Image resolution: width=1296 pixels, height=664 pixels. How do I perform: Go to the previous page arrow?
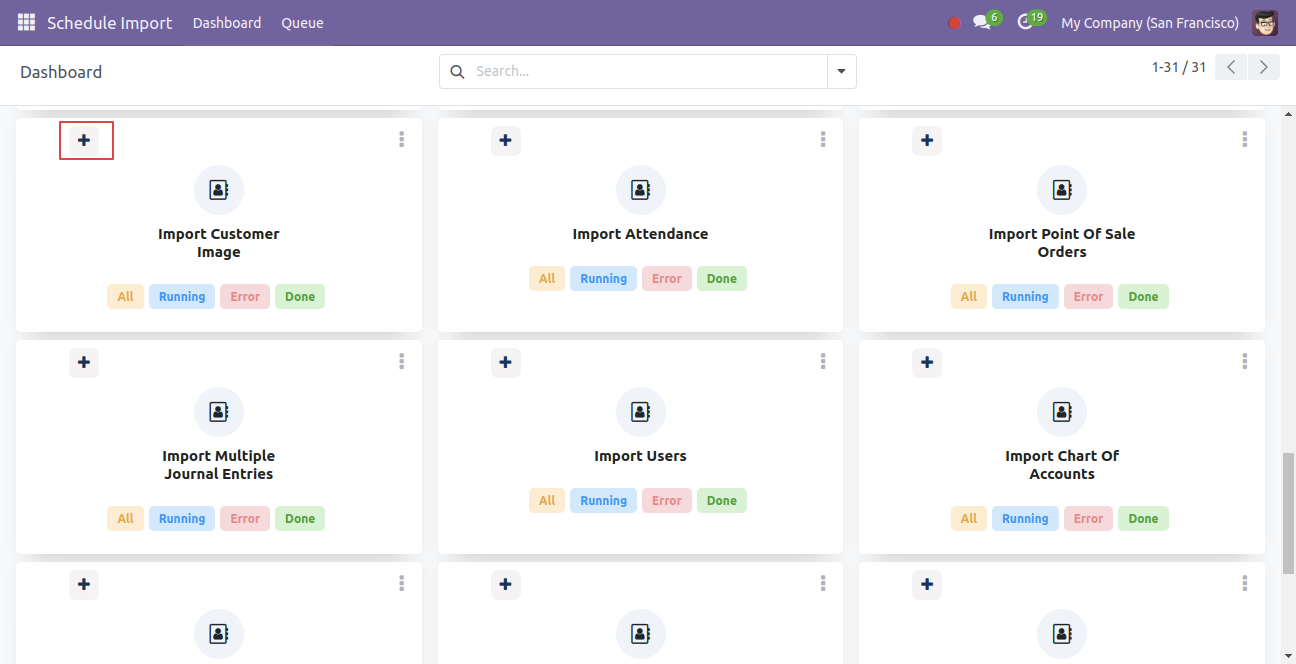coord(1232,67)
